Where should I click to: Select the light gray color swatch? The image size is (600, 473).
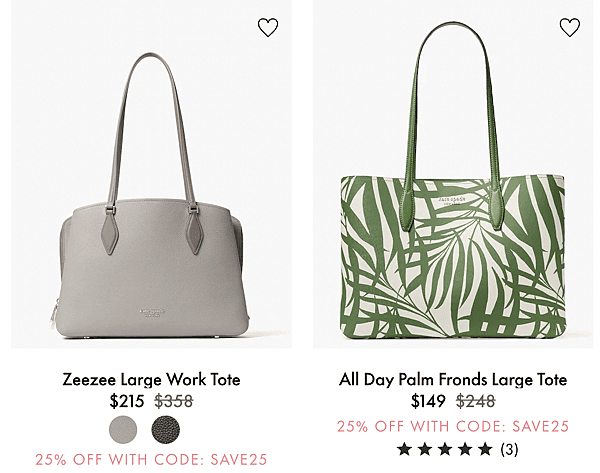click(x=123, y=429)
